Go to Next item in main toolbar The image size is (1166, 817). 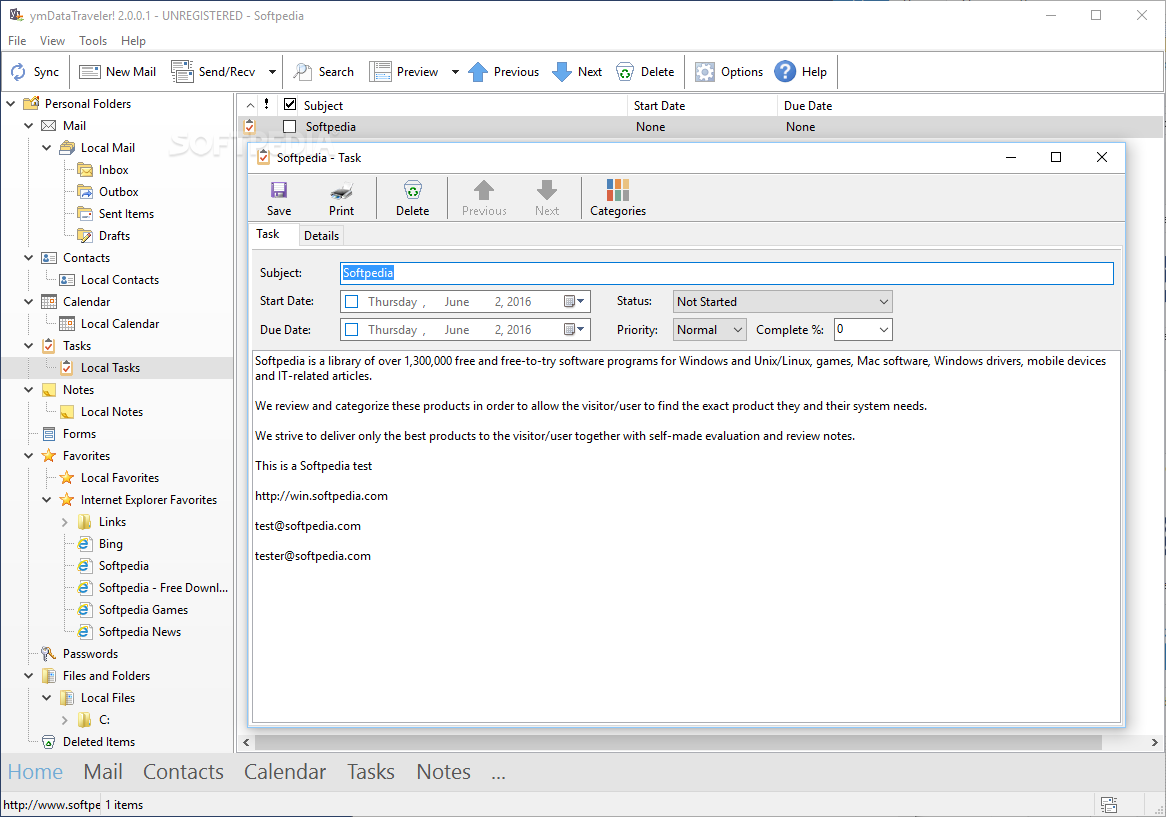point(577,72)
